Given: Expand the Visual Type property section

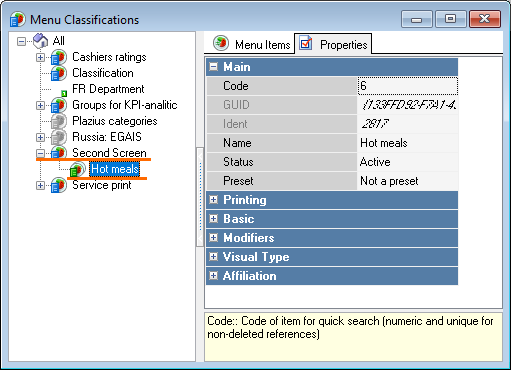Looking at the screenshot, I should (x=213, y=257).
